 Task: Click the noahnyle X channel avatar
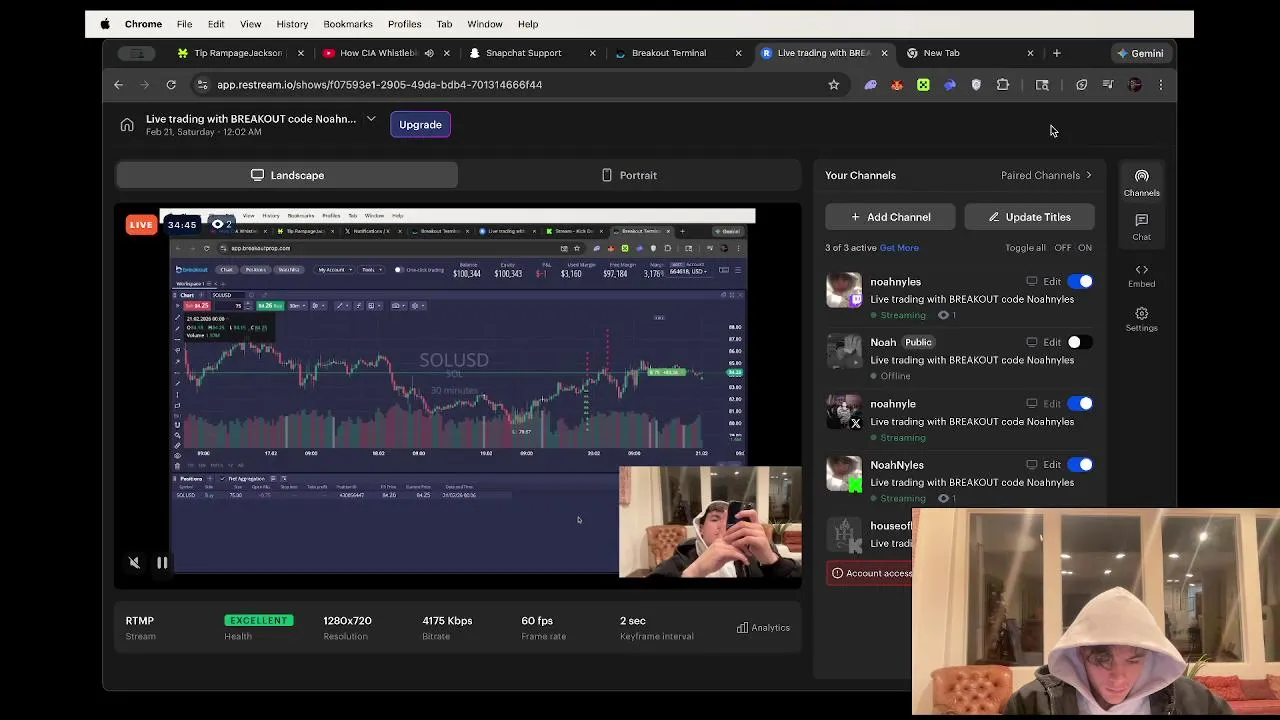click(843, 412)
